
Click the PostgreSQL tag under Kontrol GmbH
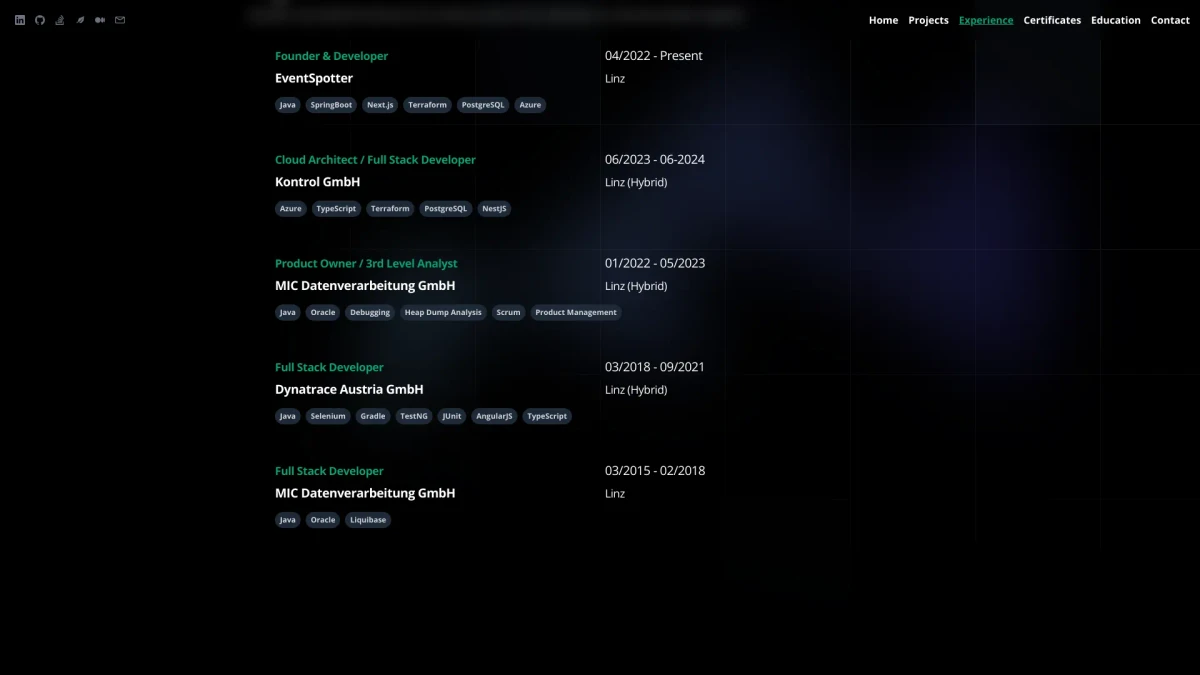(x=445, y=209)
